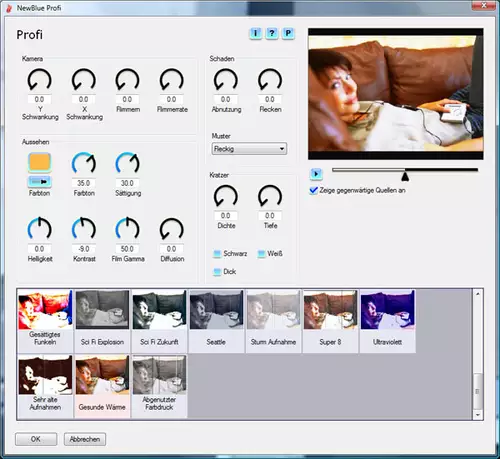The image size is (500, 459).
Task: Select the Sci Fi Explosion preset
Action: [102, 321]
